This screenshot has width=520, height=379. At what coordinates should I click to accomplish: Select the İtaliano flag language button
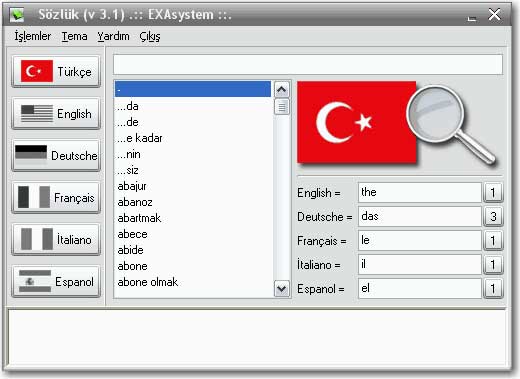(56, 239)
